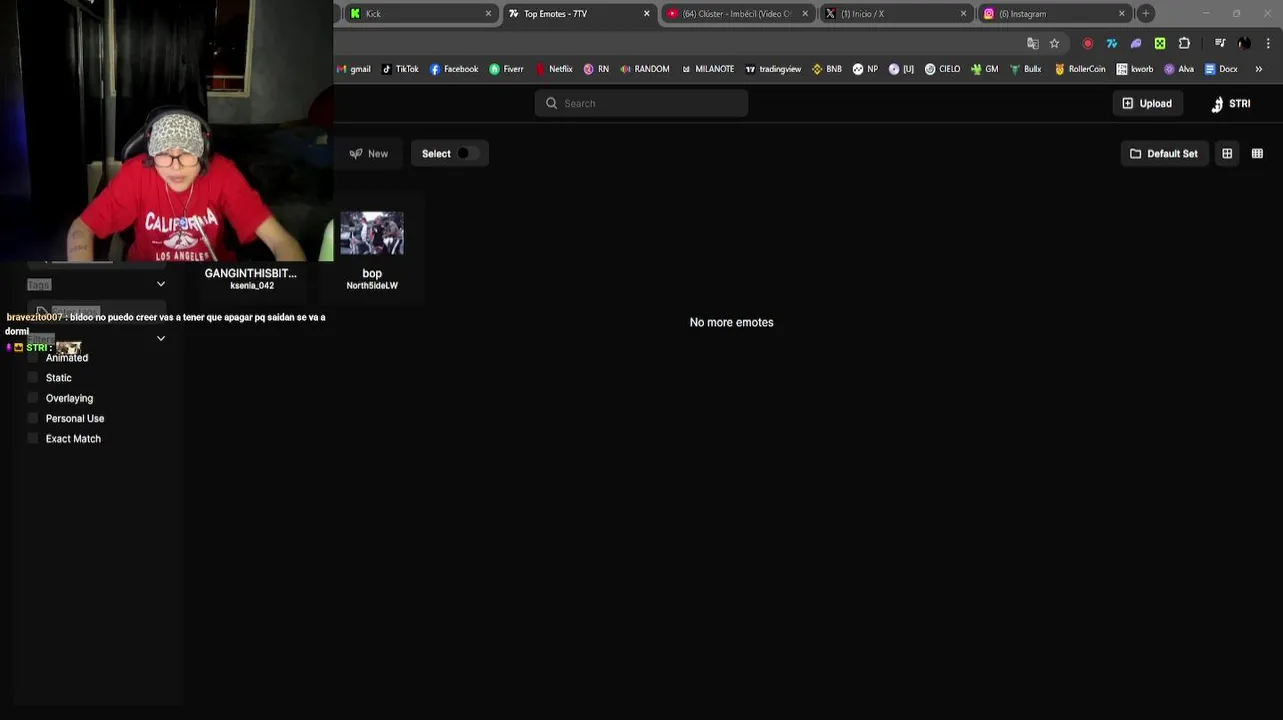The width and height of the screenshot is (1283, 720).
Task: Open the kworb bookmark
Action: [1135, 69]
